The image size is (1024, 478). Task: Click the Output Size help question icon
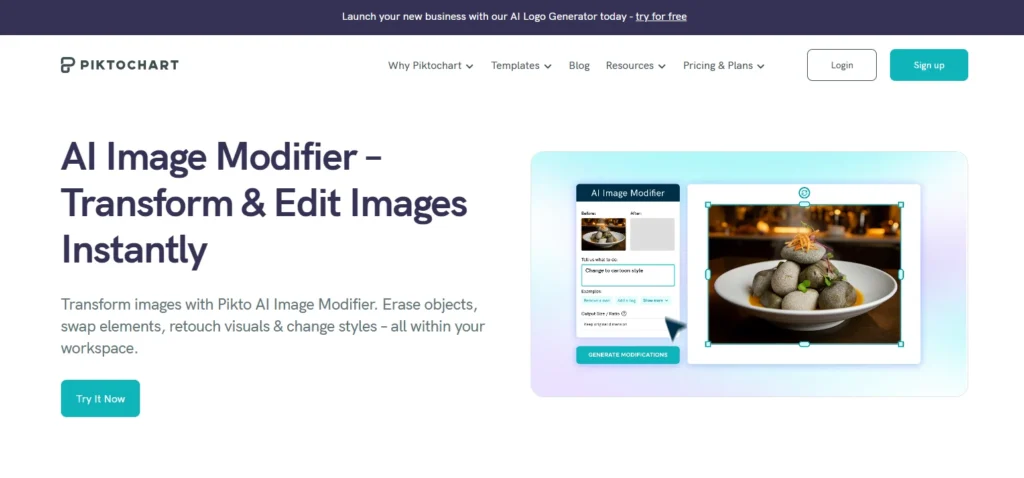624,313
